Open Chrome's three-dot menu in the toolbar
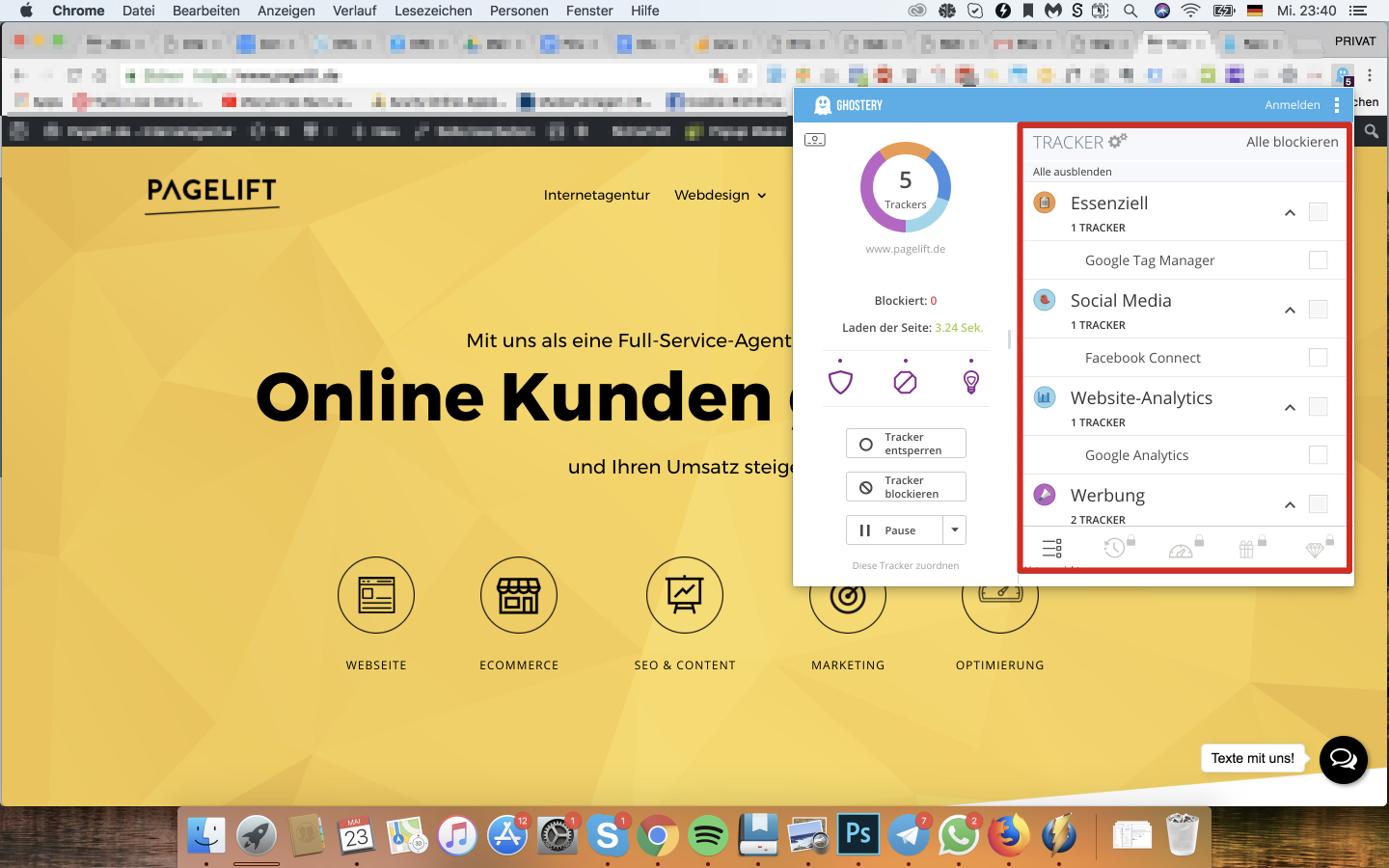Image resolution: width=1389 pixels, height=868 pixels. point(1370,75)
